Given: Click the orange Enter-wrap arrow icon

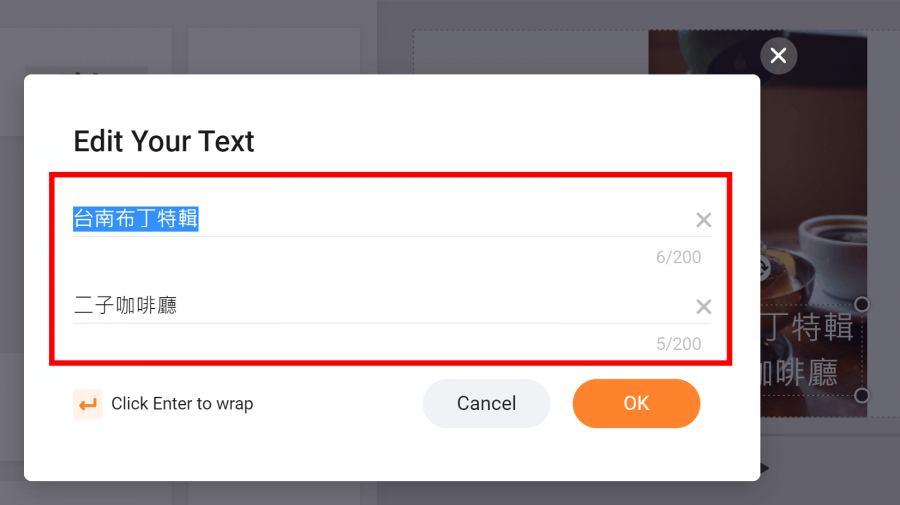Looking at the screenshot, I should click(88, 404).
